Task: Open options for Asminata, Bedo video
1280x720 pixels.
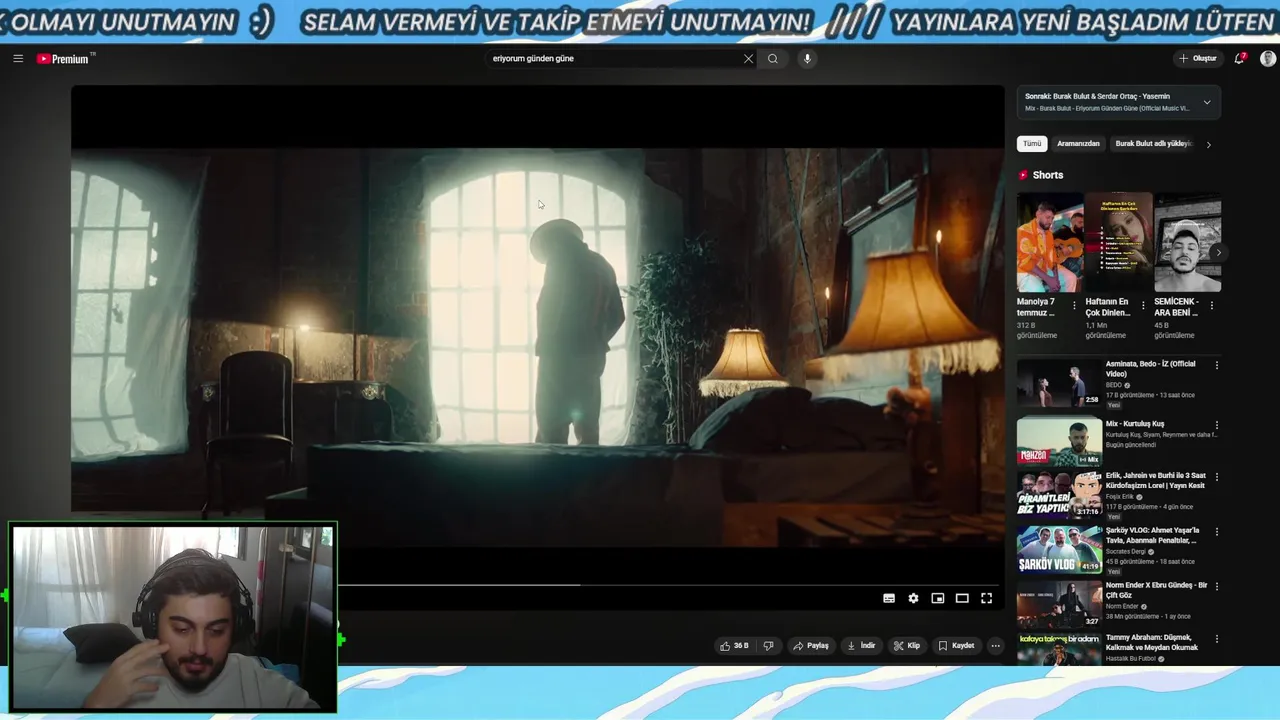Action: [1217, 366]
